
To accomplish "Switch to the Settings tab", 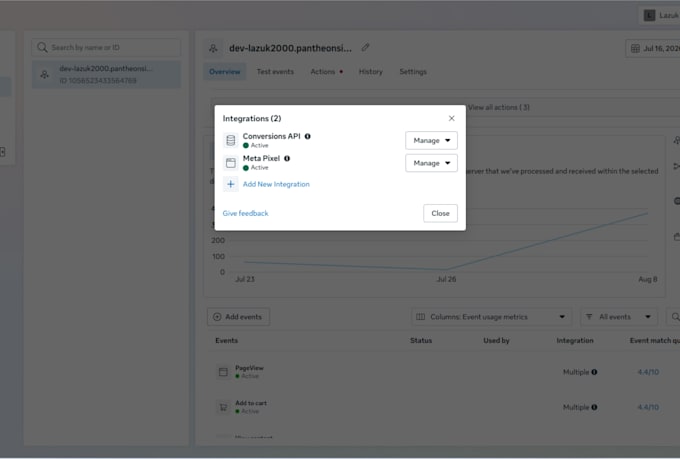I will point(413,72).
